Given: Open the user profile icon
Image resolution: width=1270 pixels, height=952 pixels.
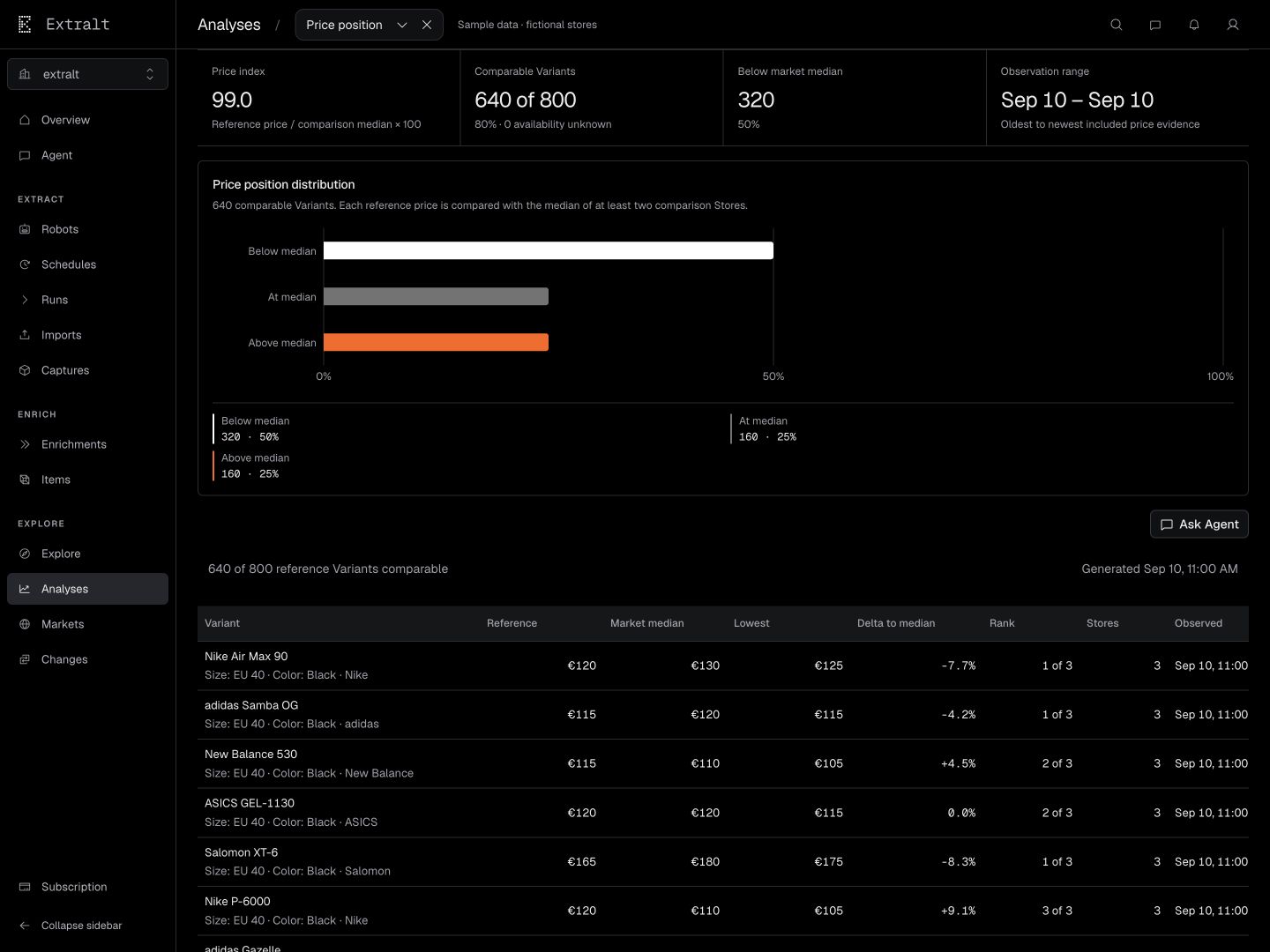Looking at the screenshot, I should click(x=1233, y=25).
